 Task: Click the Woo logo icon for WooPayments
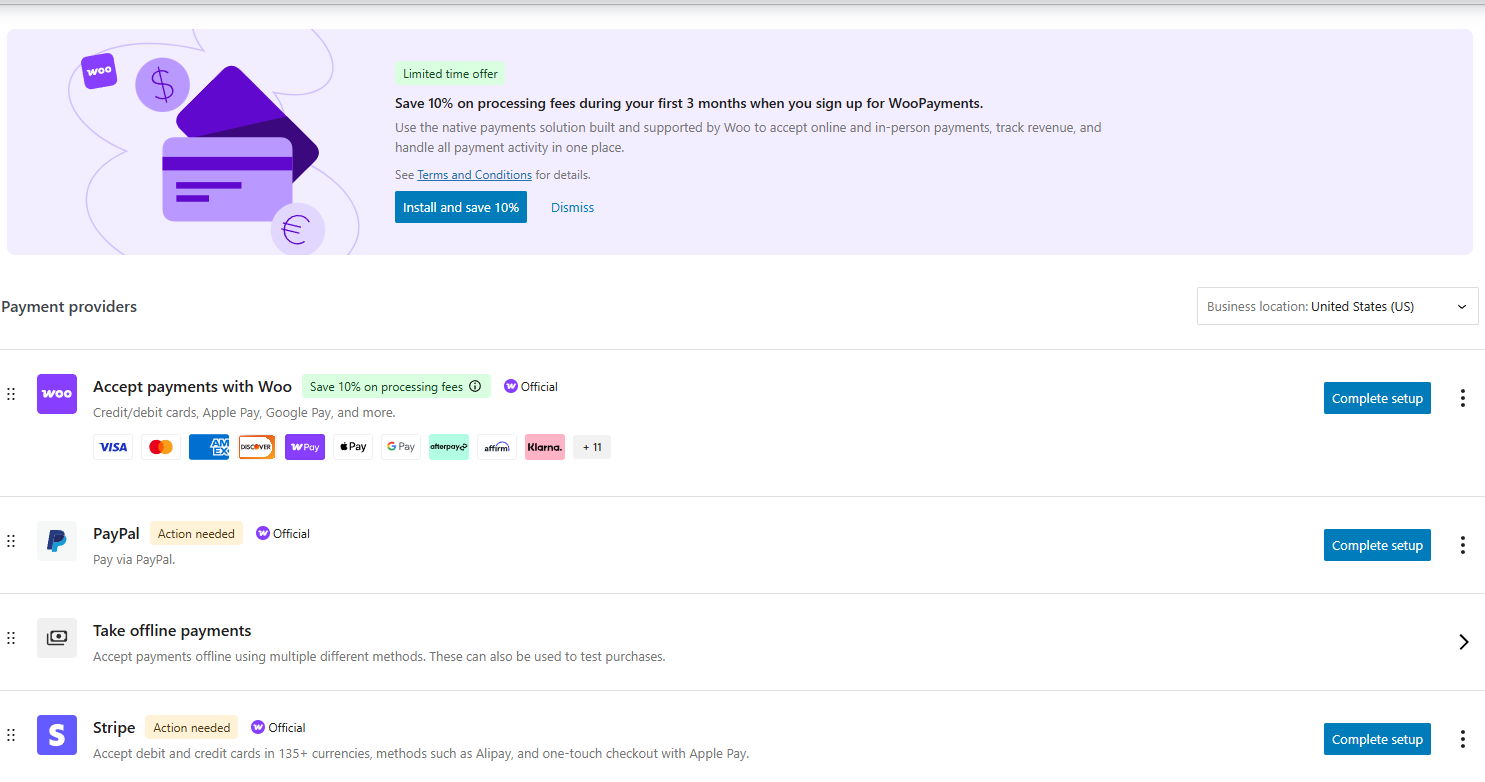(57, 394)
